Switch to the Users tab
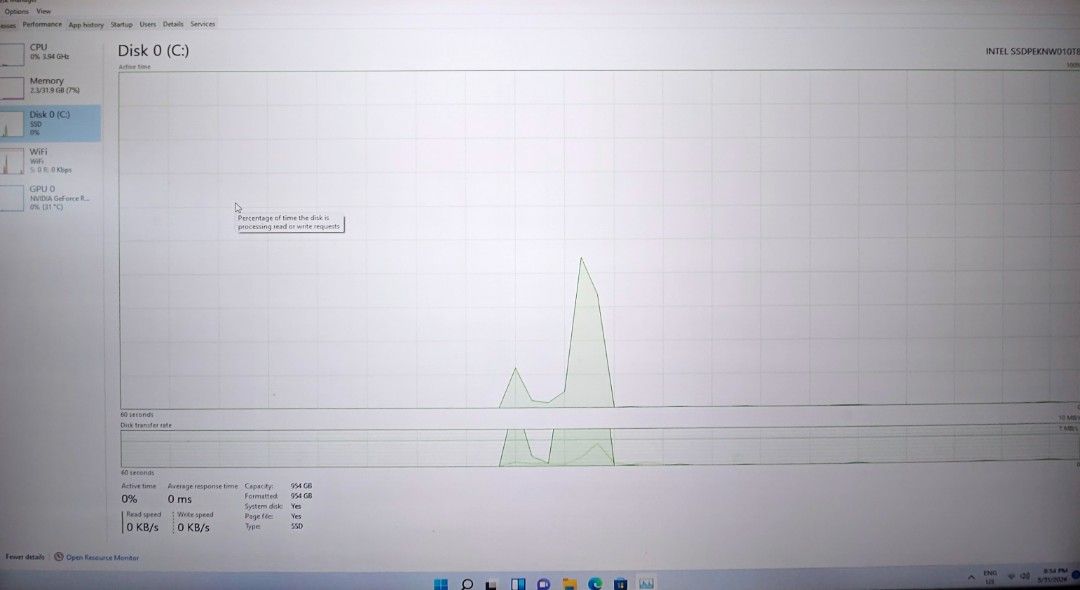This screenshot has width=1080, height=590. 147,24
